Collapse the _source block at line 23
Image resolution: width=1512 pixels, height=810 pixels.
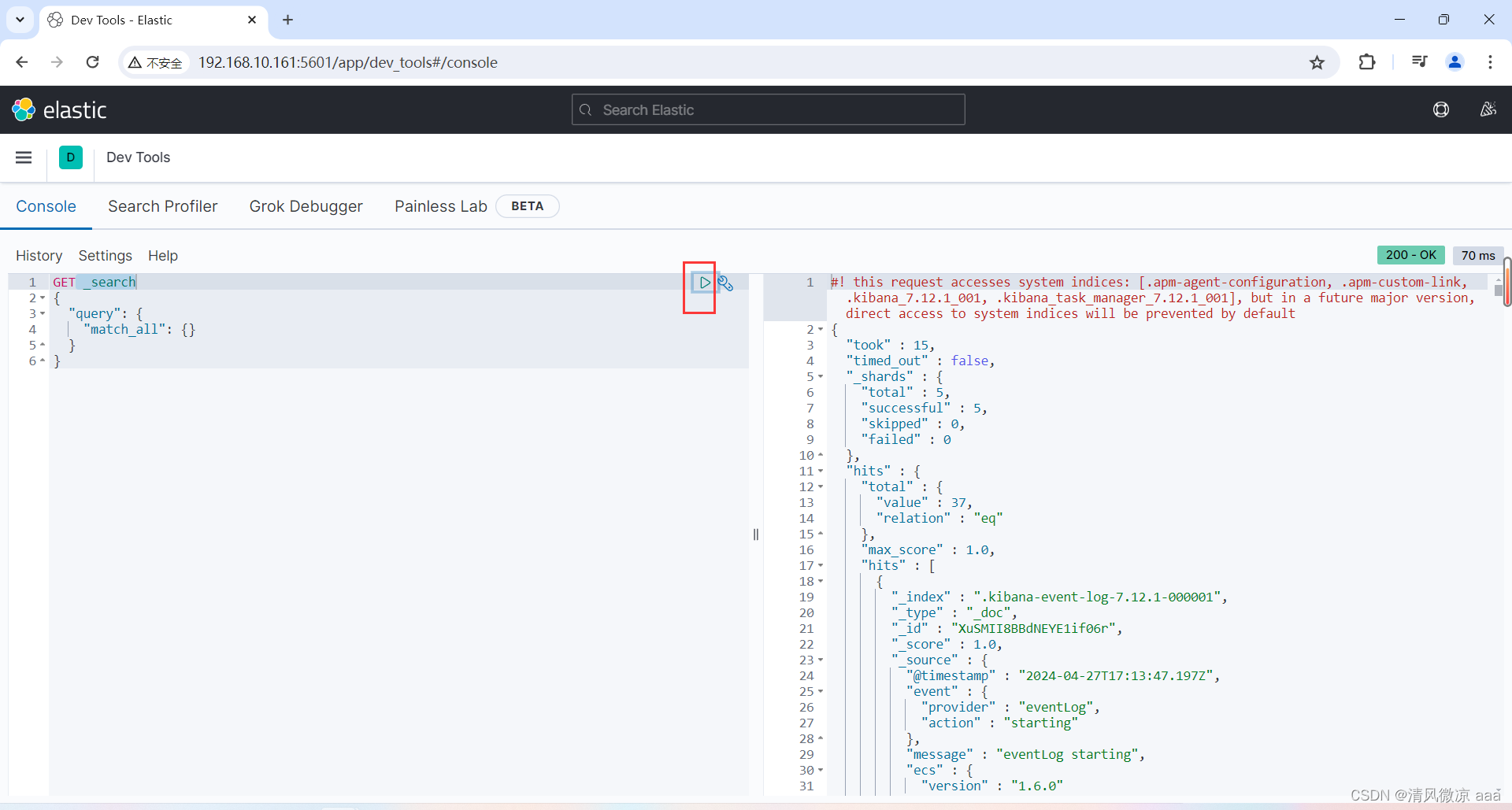tap(821, 660)
